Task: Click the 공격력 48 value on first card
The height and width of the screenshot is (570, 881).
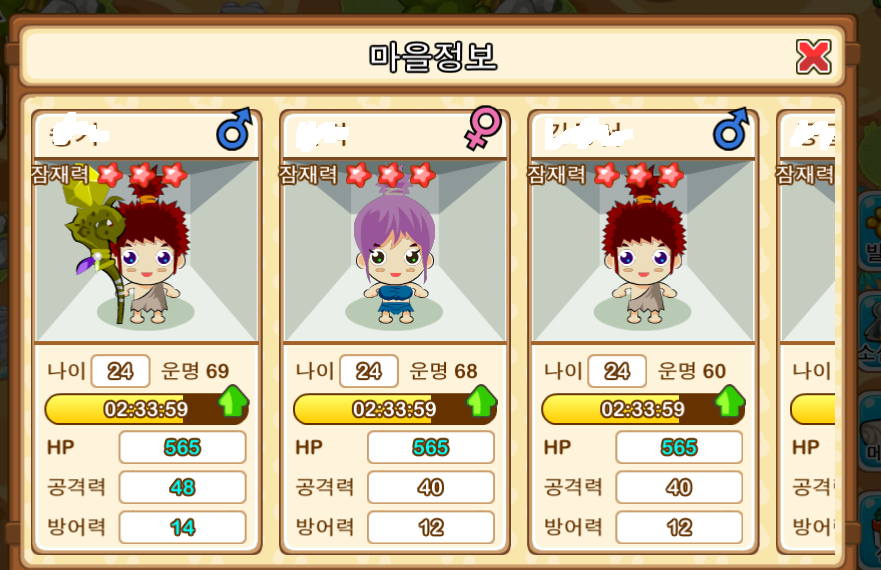Action: click(183, 487)
